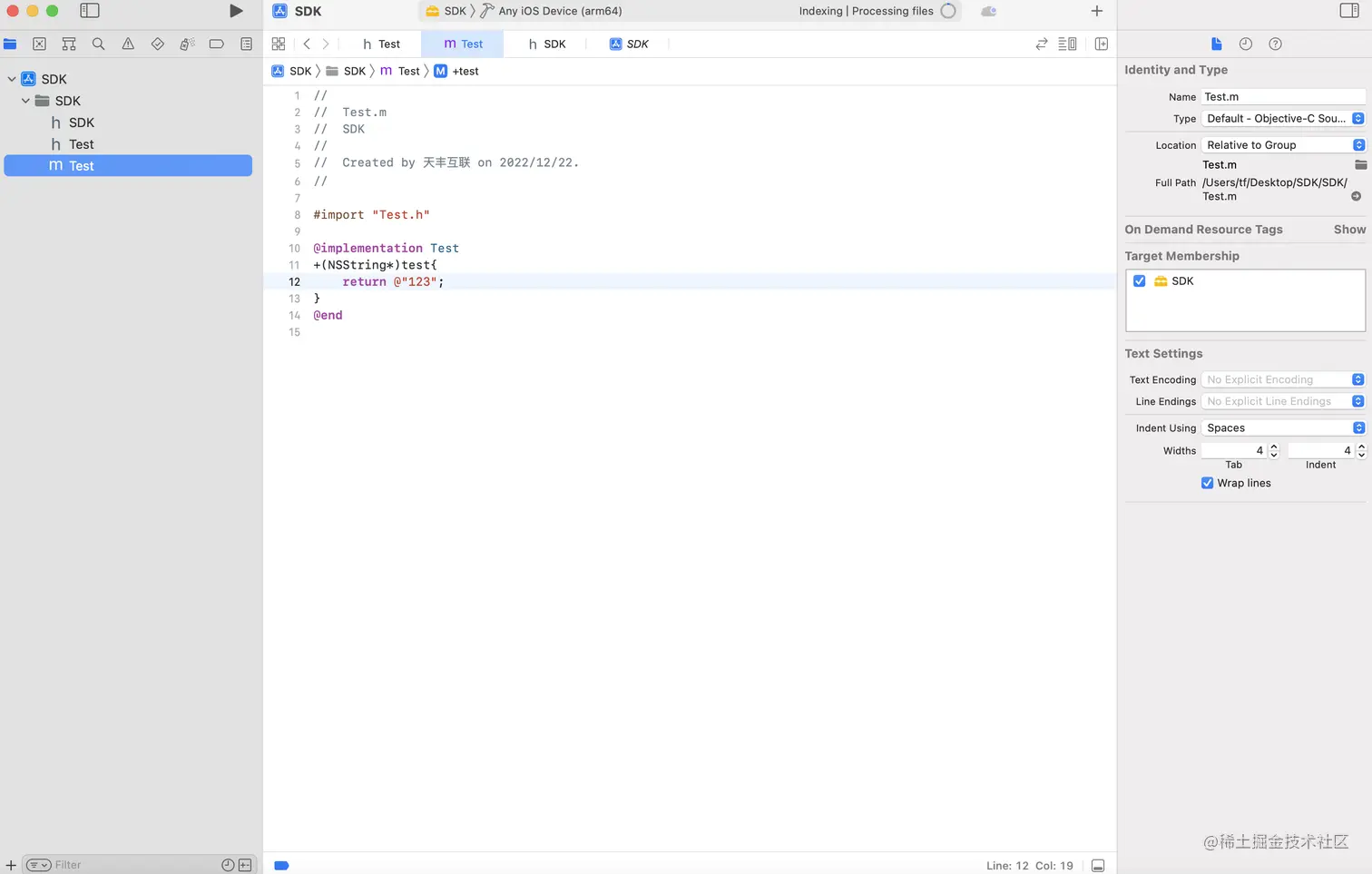The image size is (1372, 874).
Task: Show the History inspector clock tab
Action: click(x=1246, y=44)
